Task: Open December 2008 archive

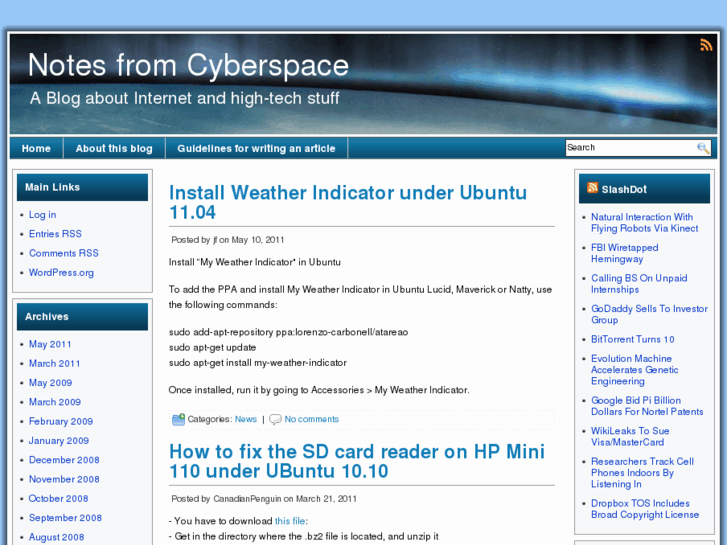Action: tap(64, 460)
